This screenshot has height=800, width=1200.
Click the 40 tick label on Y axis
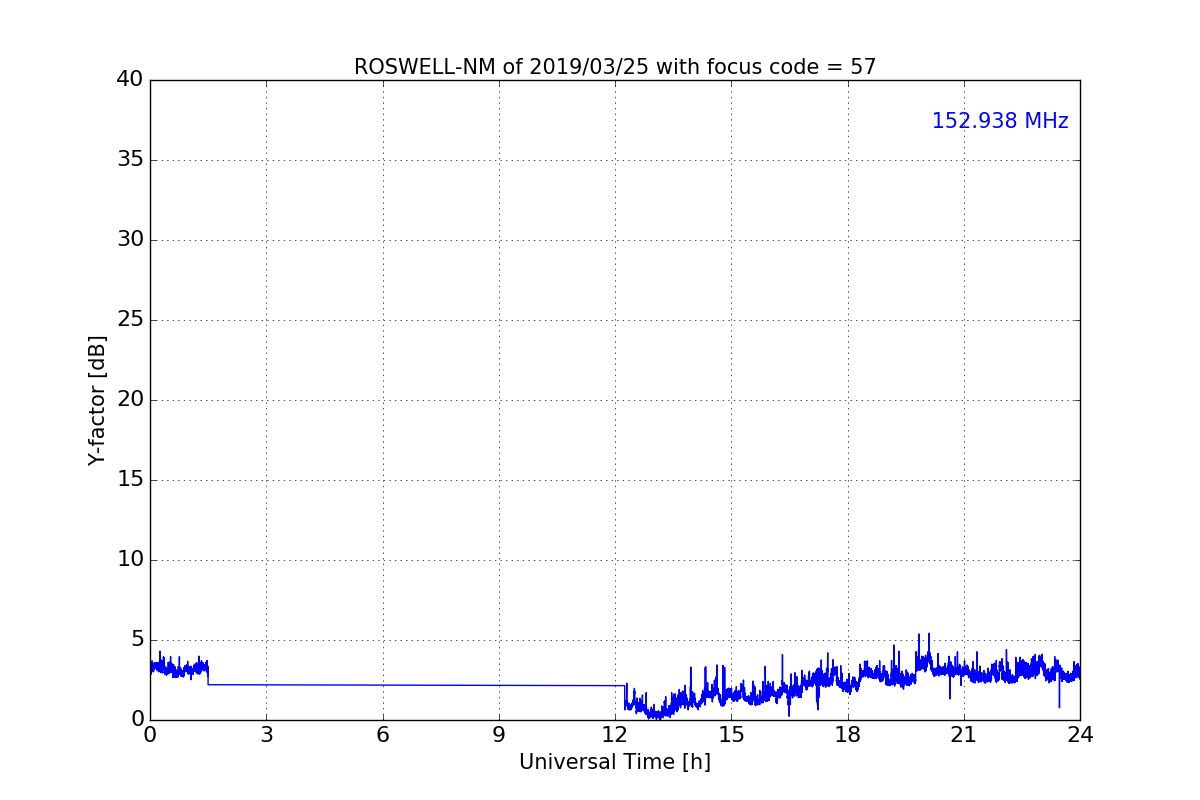point(129,80)
